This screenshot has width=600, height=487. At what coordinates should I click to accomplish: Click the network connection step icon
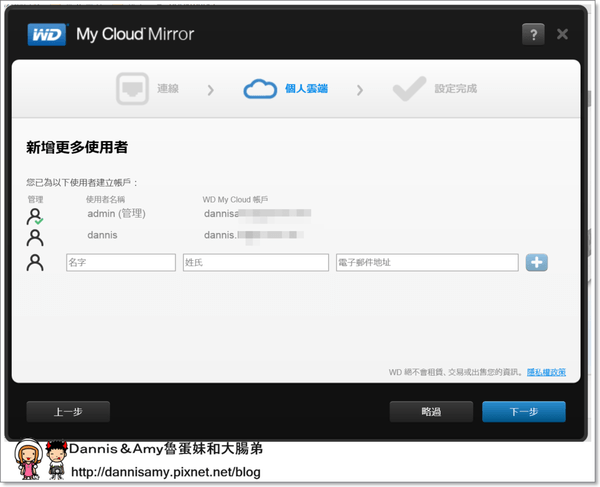point(132,89)
